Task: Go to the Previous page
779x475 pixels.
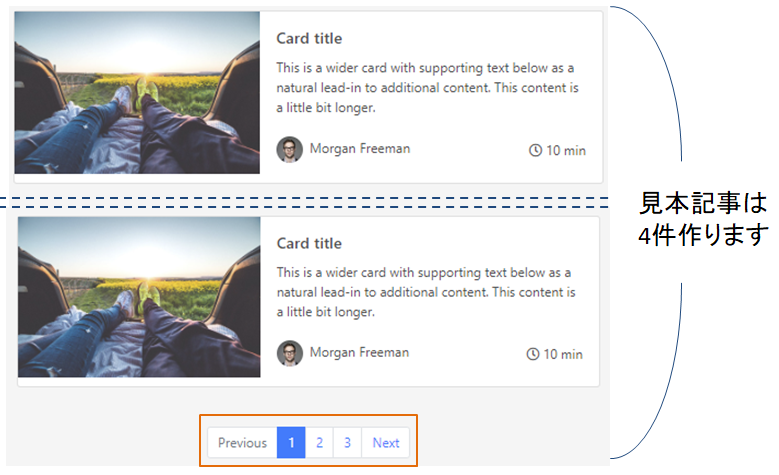Action: coord(242,443)
